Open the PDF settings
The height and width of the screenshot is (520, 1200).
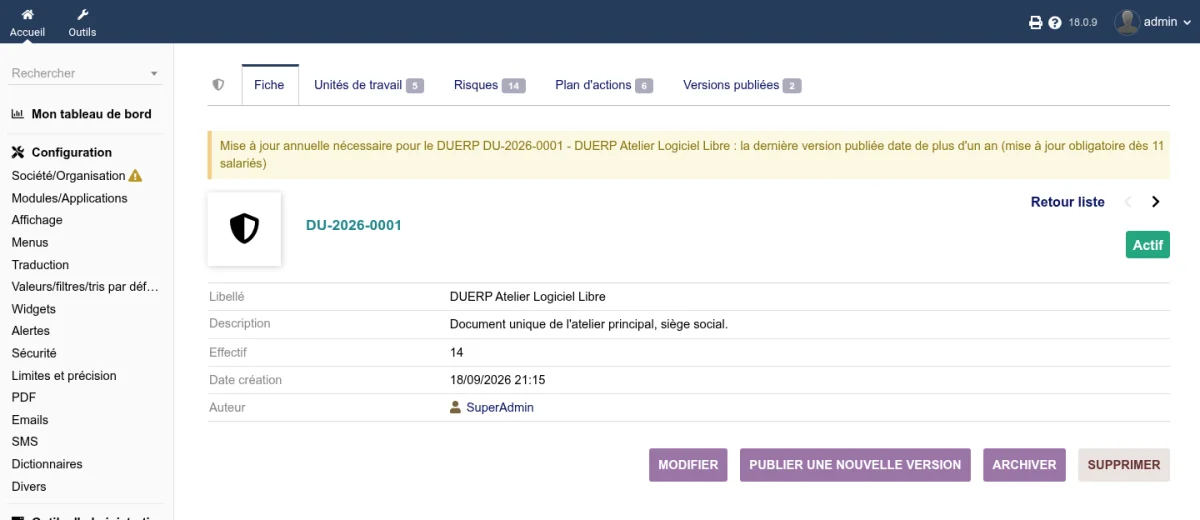24,398
